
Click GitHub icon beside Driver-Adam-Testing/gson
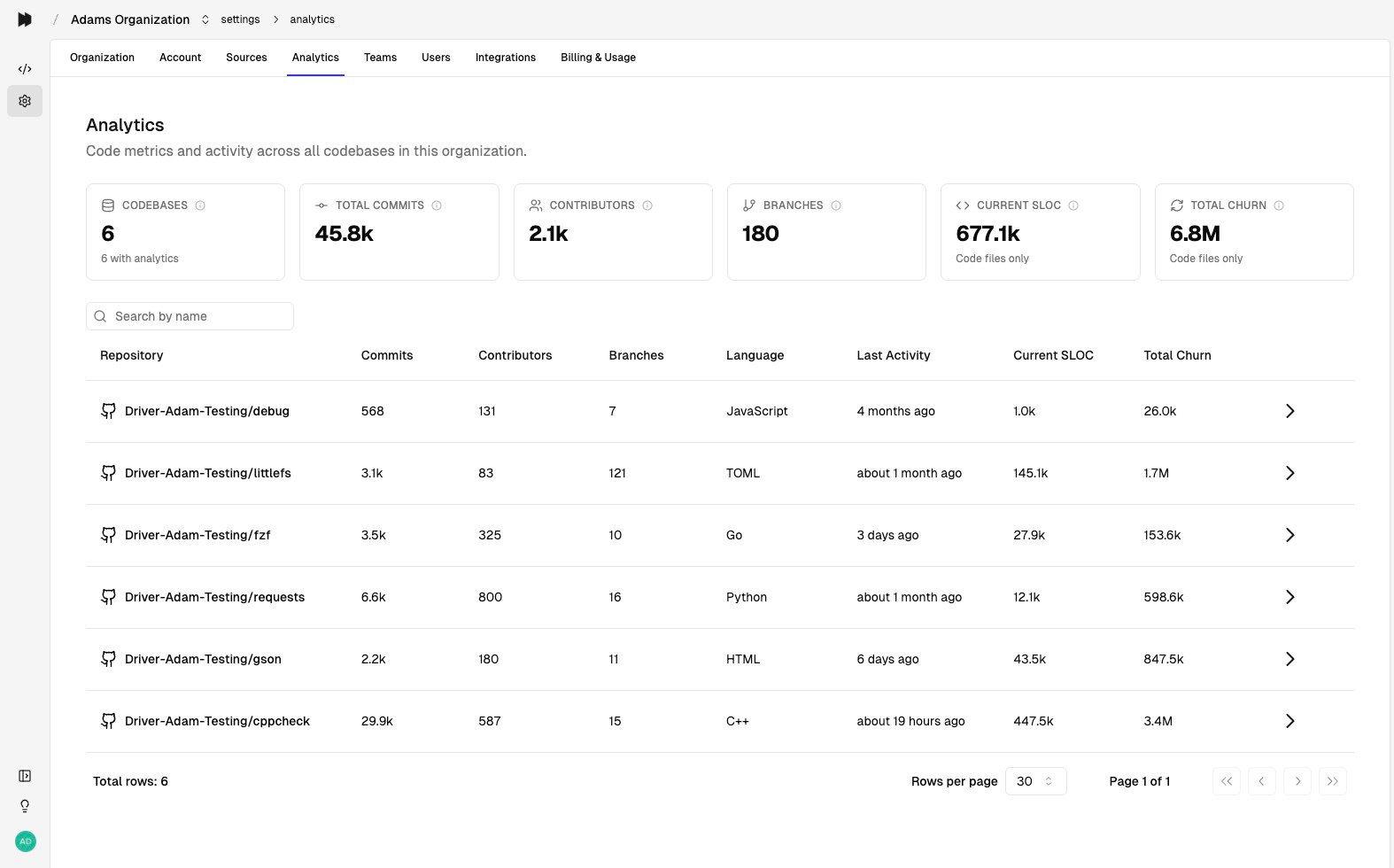(108, 659)
